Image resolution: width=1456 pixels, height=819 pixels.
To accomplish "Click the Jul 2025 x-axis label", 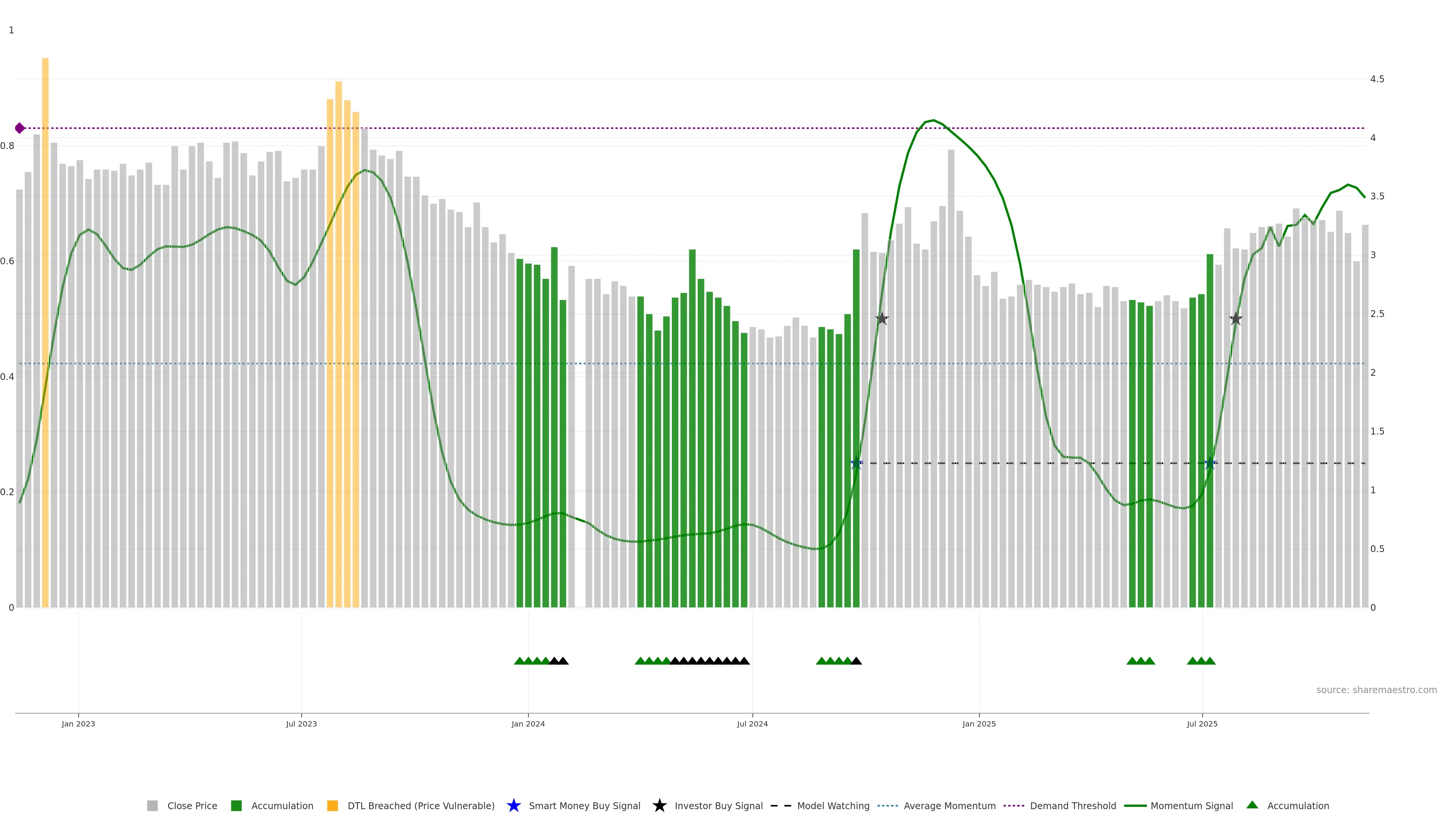I will coord(1202,723).
